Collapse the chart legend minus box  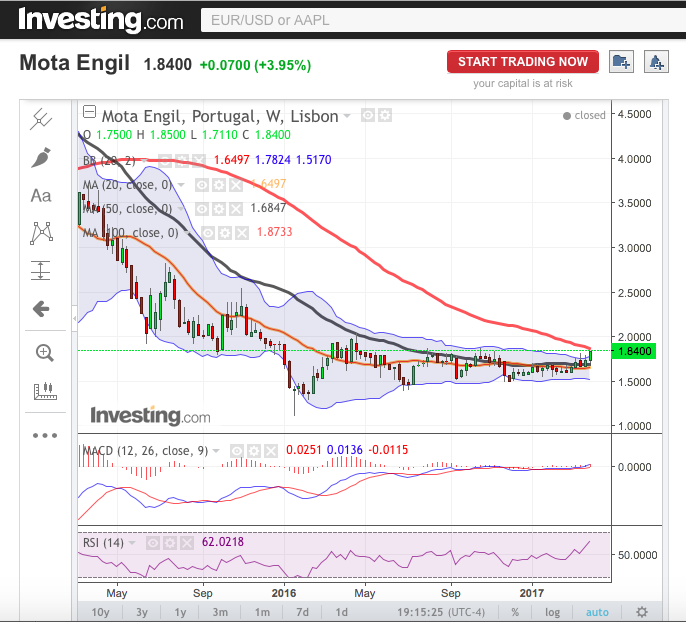click(x=89, y=112)
